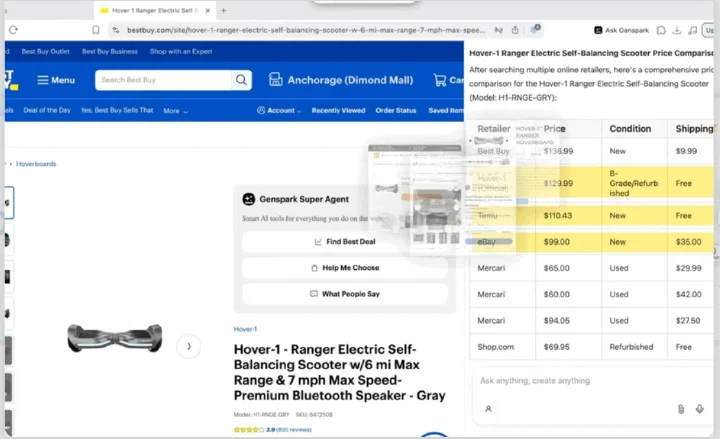This screenshot has width=720, height=439.
Task: Open Recently Viewed
Action: click(338, 110)
